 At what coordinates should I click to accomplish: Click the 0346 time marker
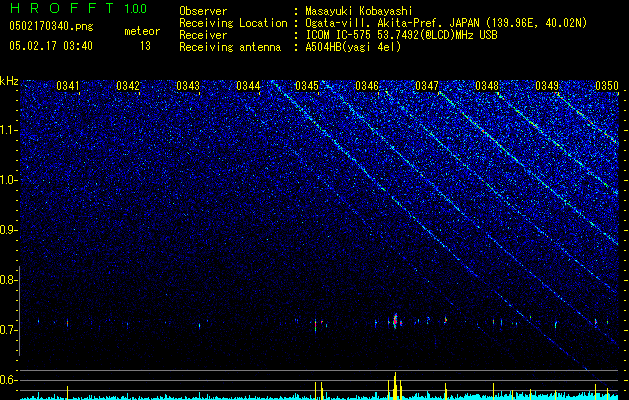click(367, 86)
